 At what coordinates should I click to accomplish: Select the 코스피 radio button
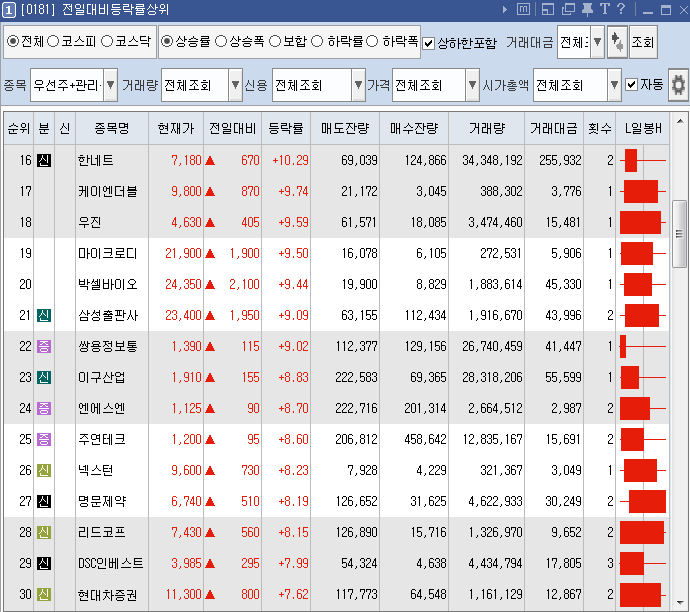[53, 41]
